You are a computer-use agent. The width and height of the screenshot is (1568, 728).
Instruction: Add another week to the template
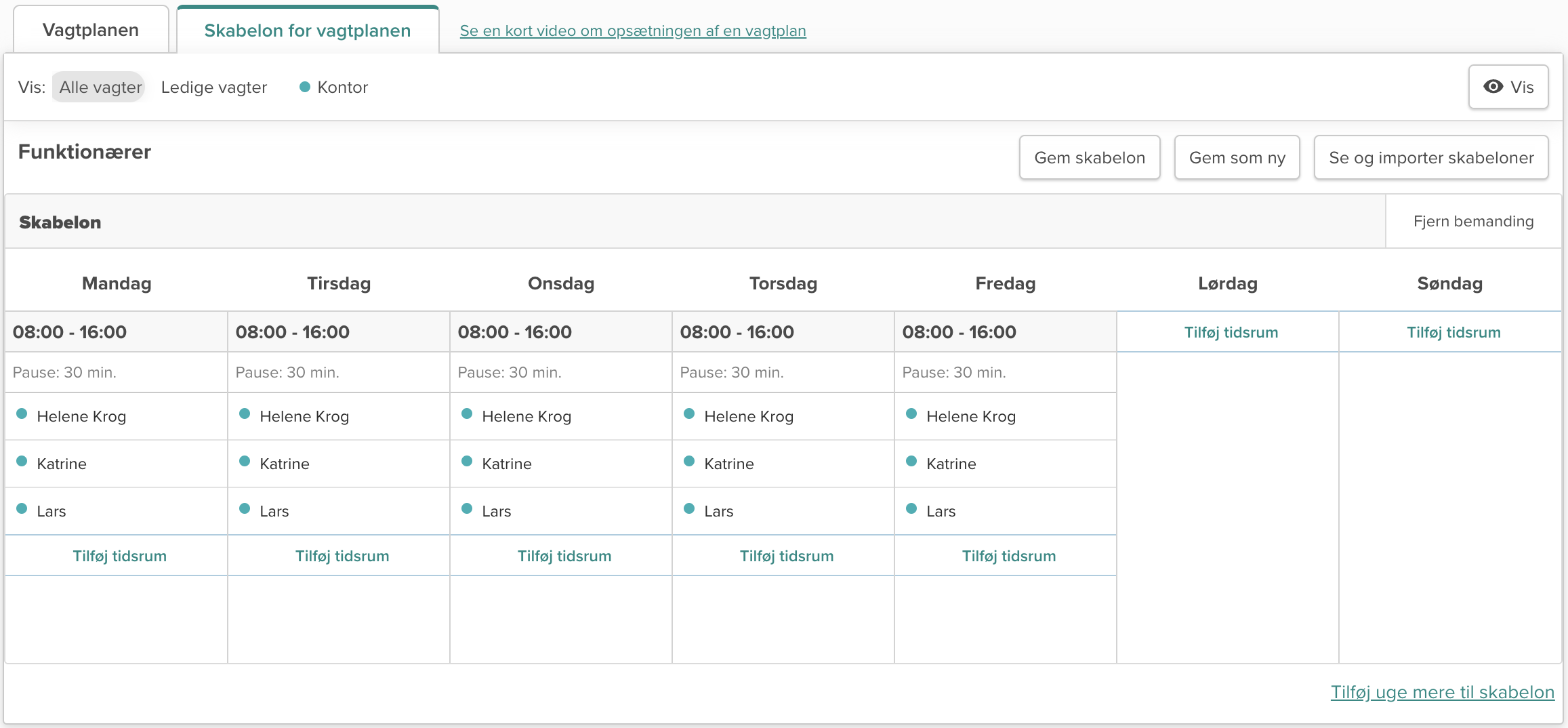point(1442,692)
